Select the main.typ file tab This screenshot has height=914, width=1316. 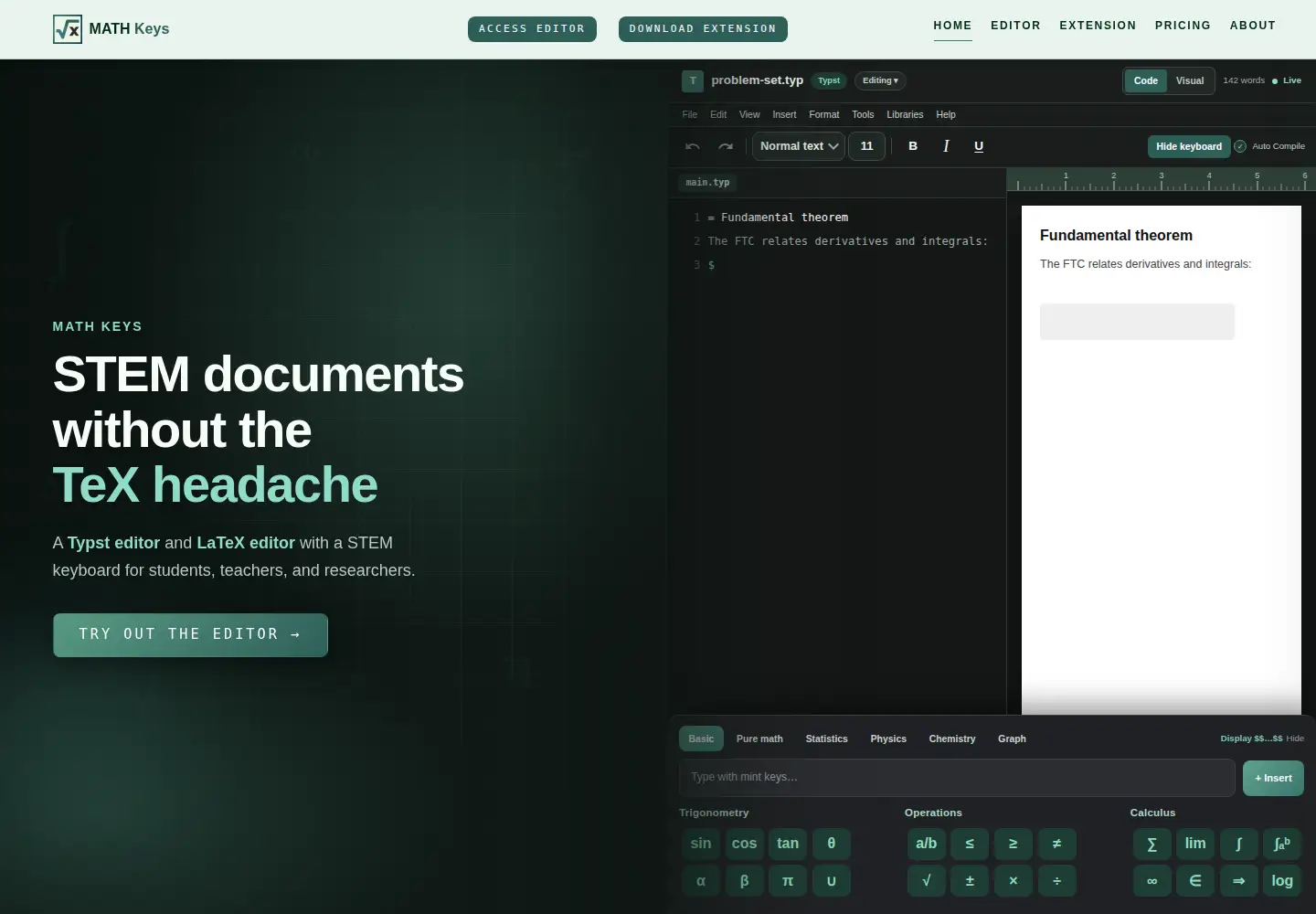pos(708,183)
